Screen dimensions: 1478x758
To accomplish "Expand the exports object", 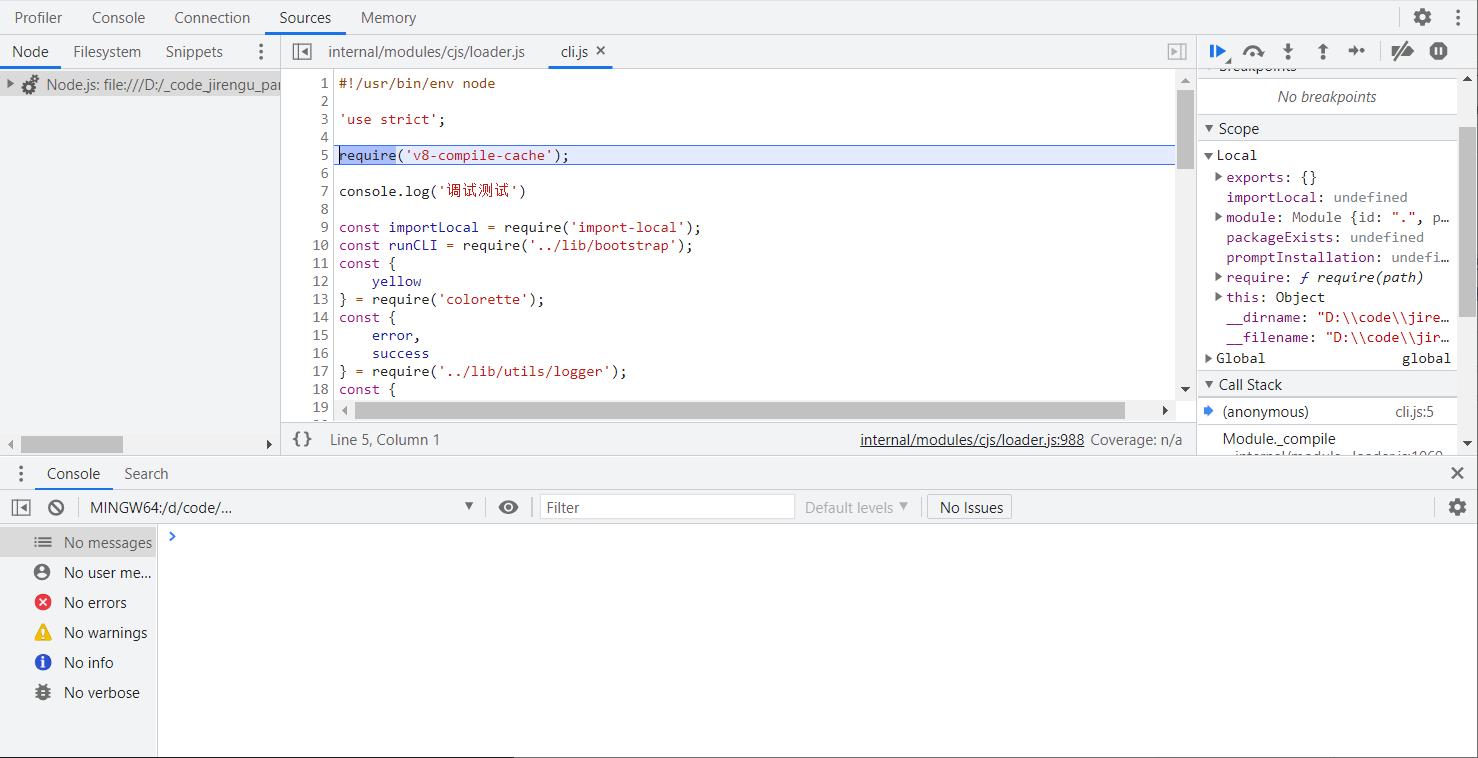I will 1219,177.
